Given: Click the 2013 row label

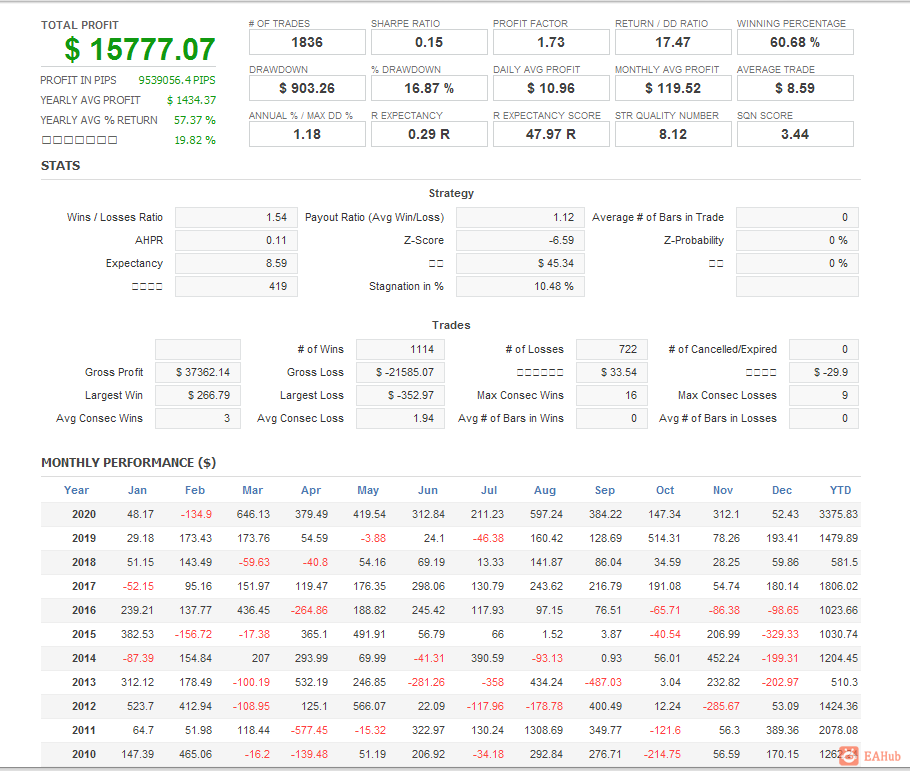Looking at the screenshot, I should pyautogui.click(x=84, y=682).
